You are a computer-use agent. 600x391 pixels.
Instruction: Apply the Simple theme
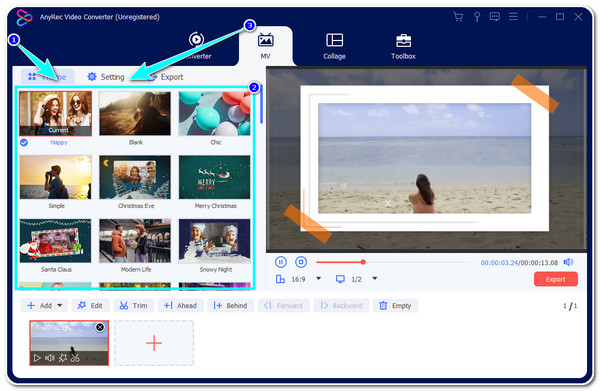55,177
